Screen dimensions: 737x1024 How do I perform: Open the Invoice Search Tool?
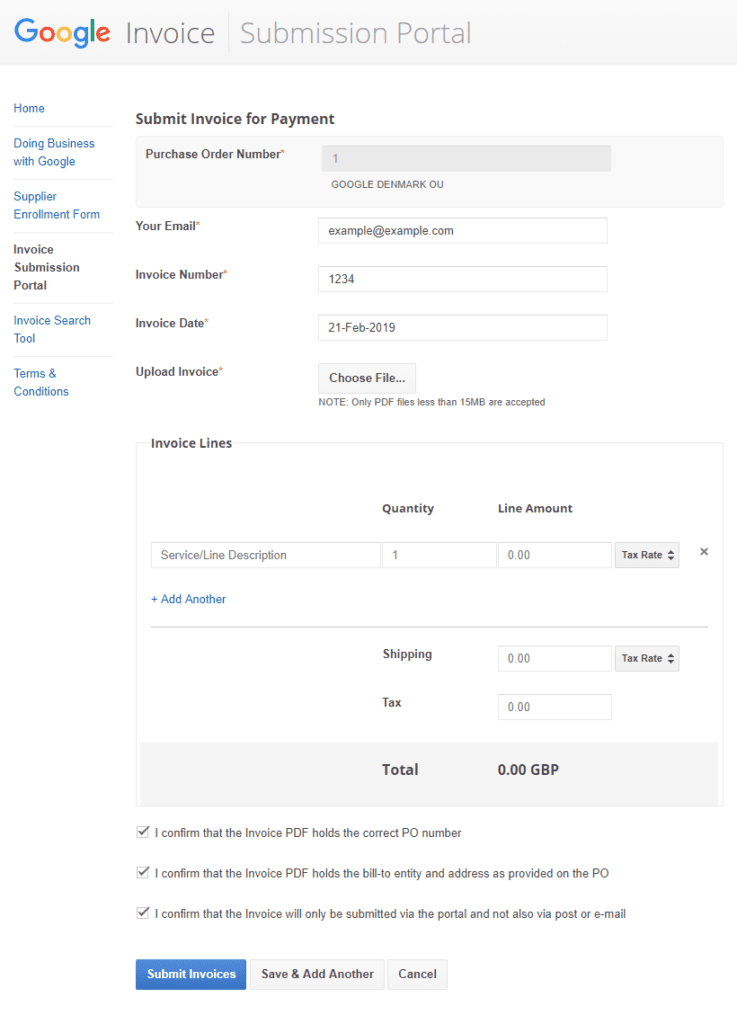(x=52, y=329)
